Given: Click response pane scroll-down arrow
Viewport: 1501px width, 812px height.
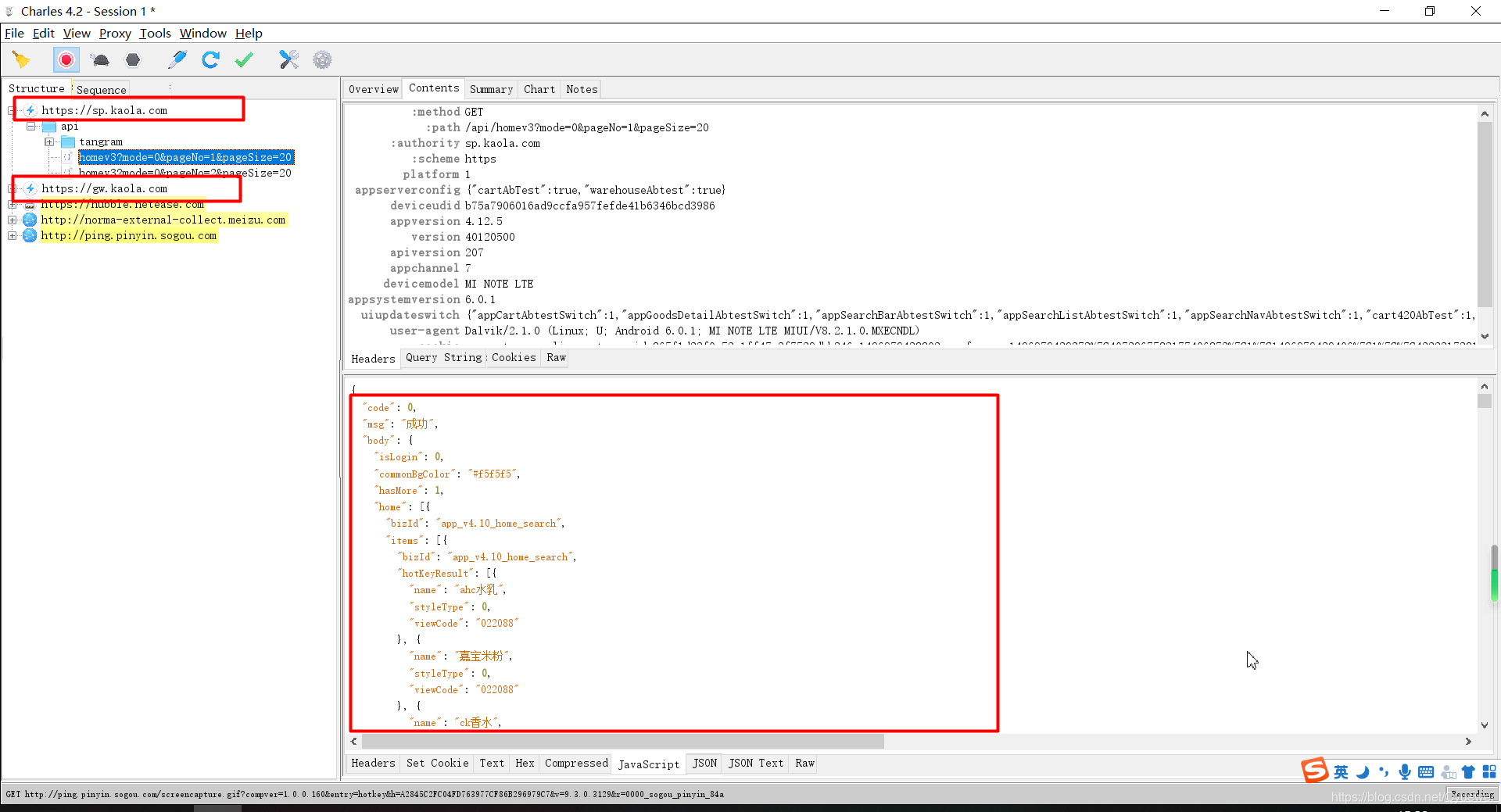Looking at the screenshot, I should coord(1484,725).
